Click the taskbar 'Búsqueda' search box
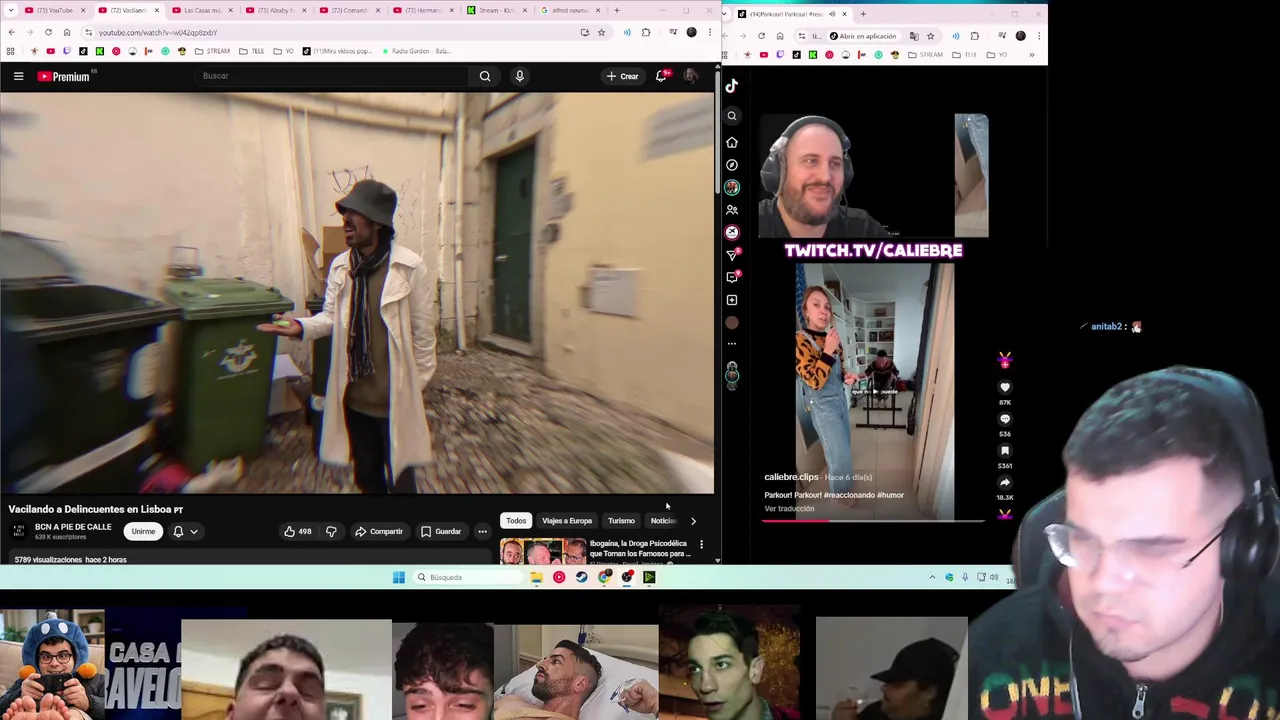 [468, 577]
